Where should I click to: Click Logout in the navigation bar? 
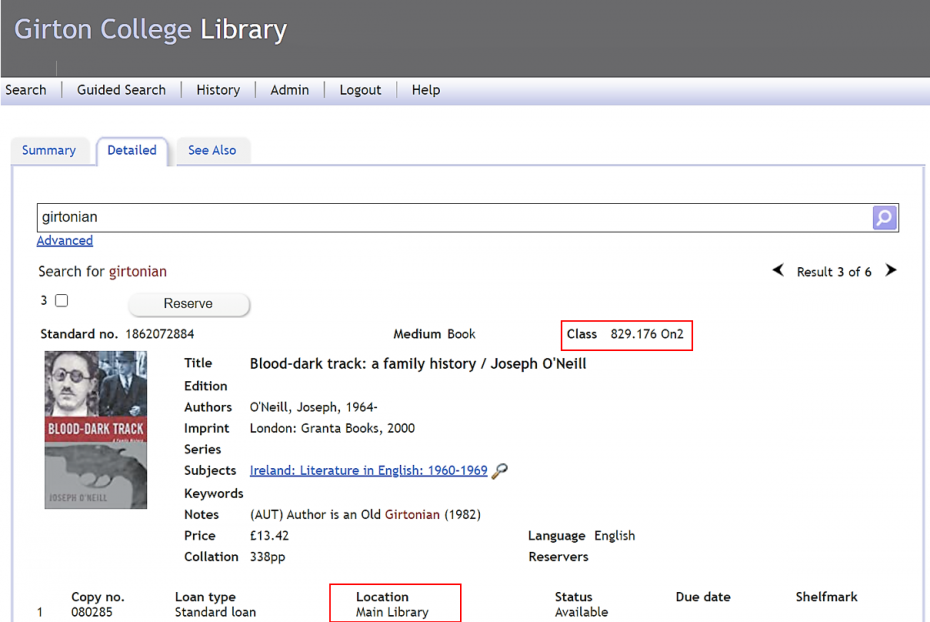[x=360, y=90]
